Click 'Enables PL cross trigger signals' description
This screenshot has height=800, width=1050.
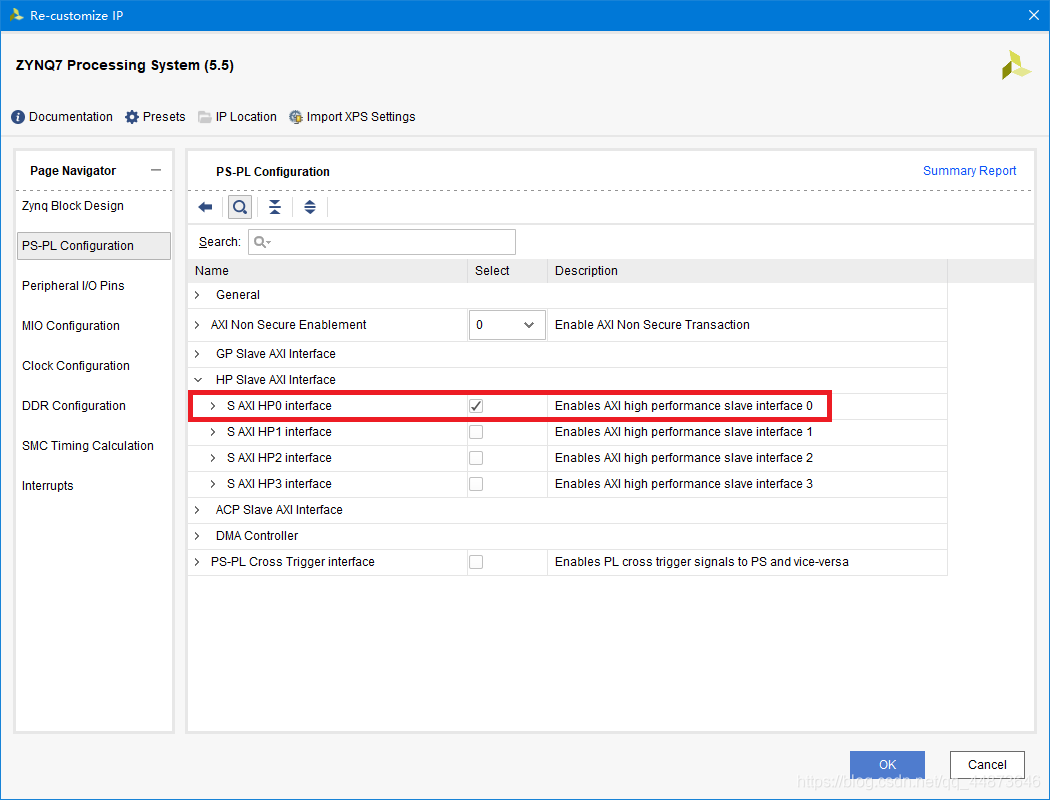pyautogui.click(x=702, y=562)
